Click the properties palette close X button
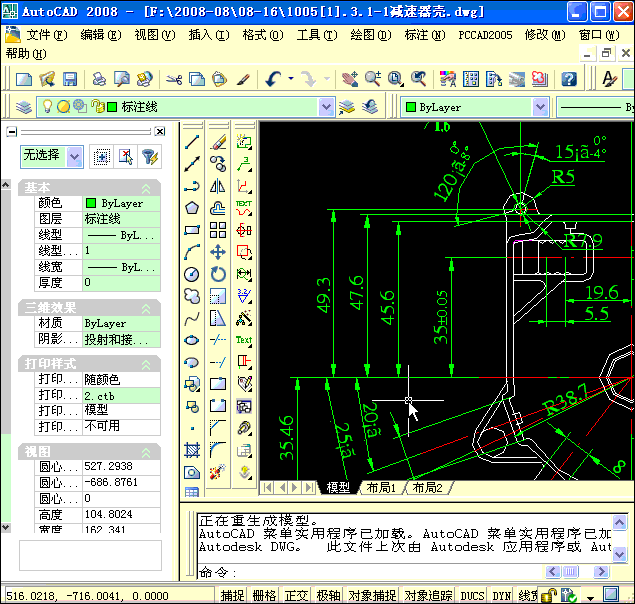 [x=160, y=131]
